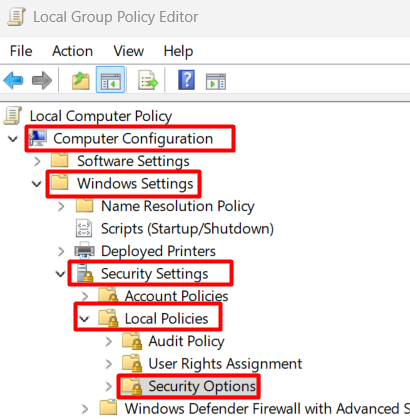410x419 pixels.
Task: Select the Local Computer Policy root
Action: coord(101,116)
